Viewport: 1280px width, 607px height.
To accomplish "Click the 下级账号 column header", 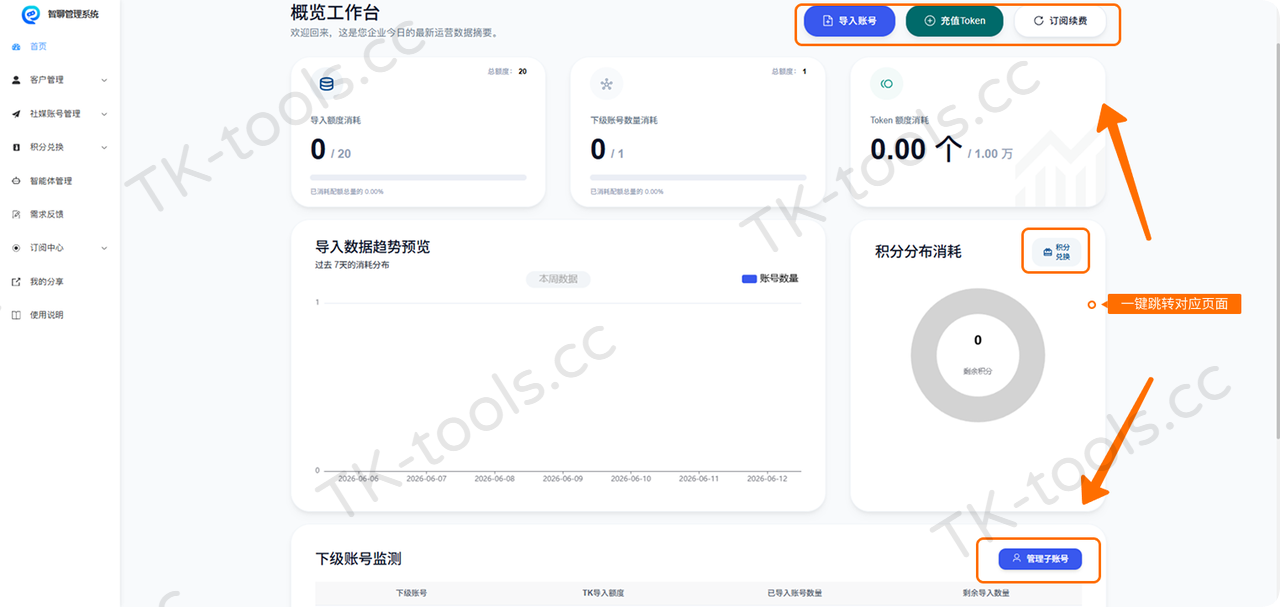I will tap(411, 593).
